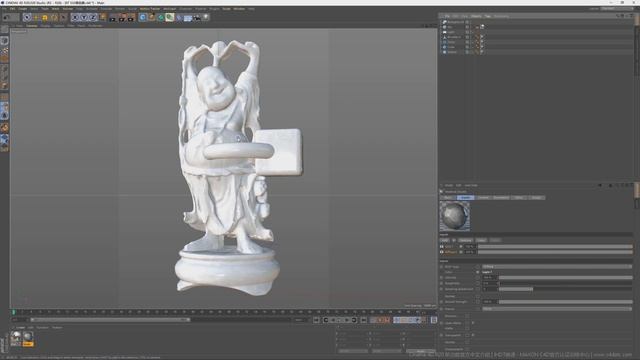Open Attribute Manager User Data menu
640x360 pixels.
tap(471, 185)
